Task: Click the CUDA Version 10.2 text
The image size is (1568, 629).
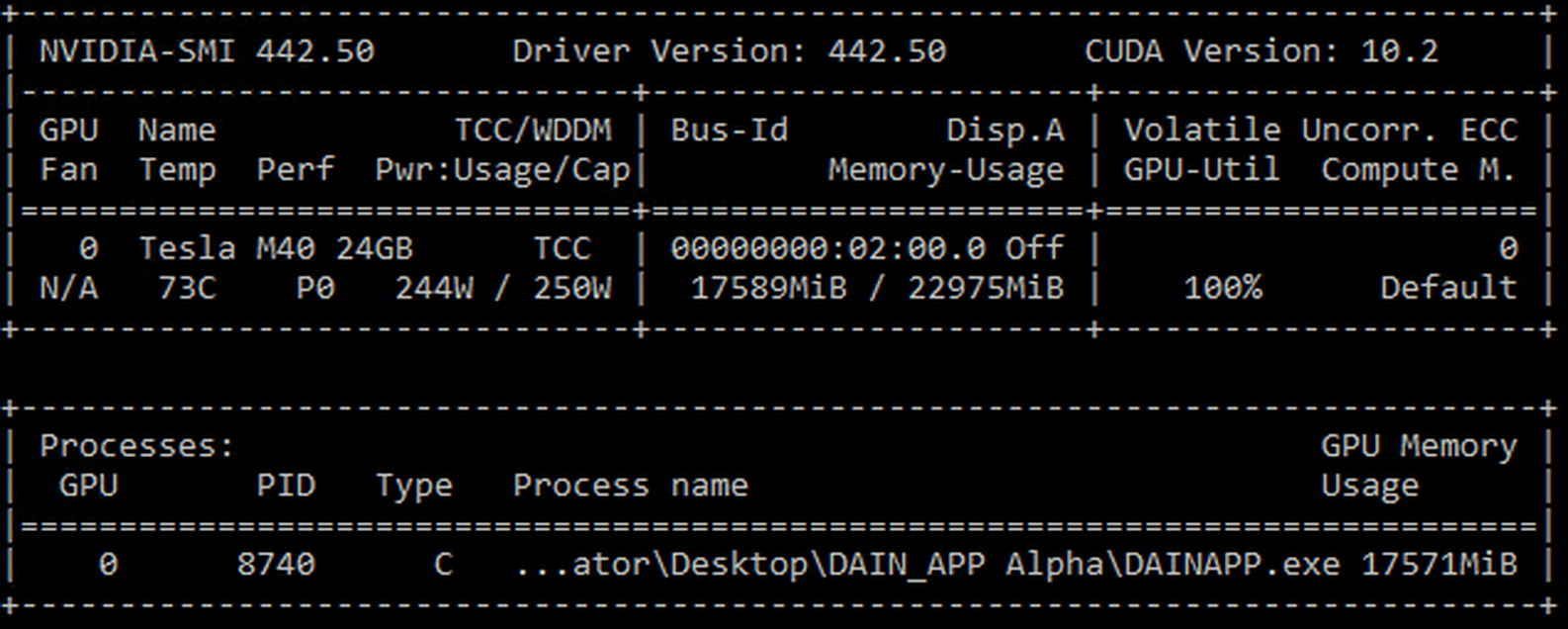Action: point(1261,51)
